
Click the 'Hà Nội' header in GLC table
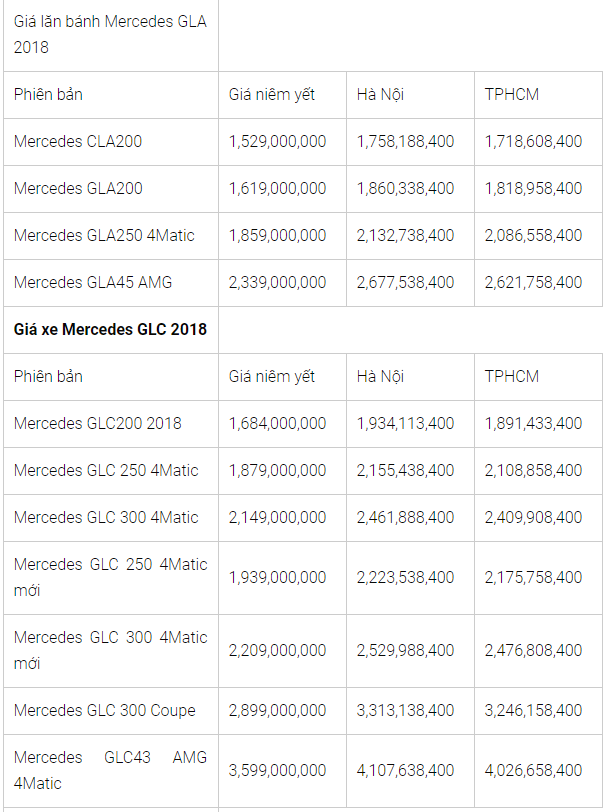tap(380, 376)
